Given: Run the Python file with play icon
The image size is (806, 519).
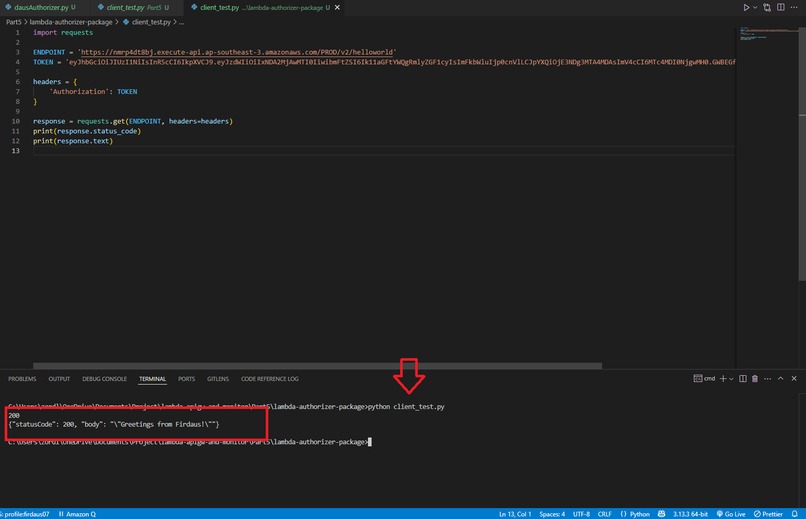Looking at the screenshot, I should [x=746, y=7].
